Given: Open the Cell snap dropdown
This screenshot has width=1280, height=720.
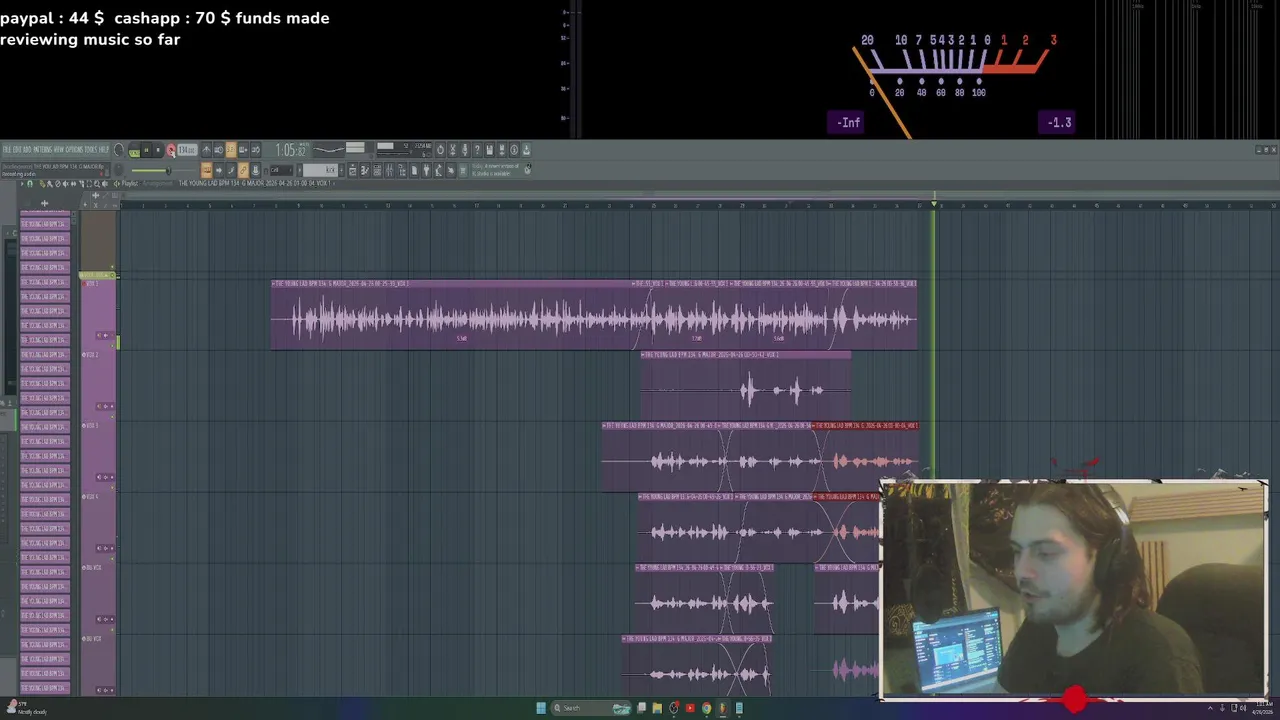Looking at the screenshot, I should click(281, 170).
